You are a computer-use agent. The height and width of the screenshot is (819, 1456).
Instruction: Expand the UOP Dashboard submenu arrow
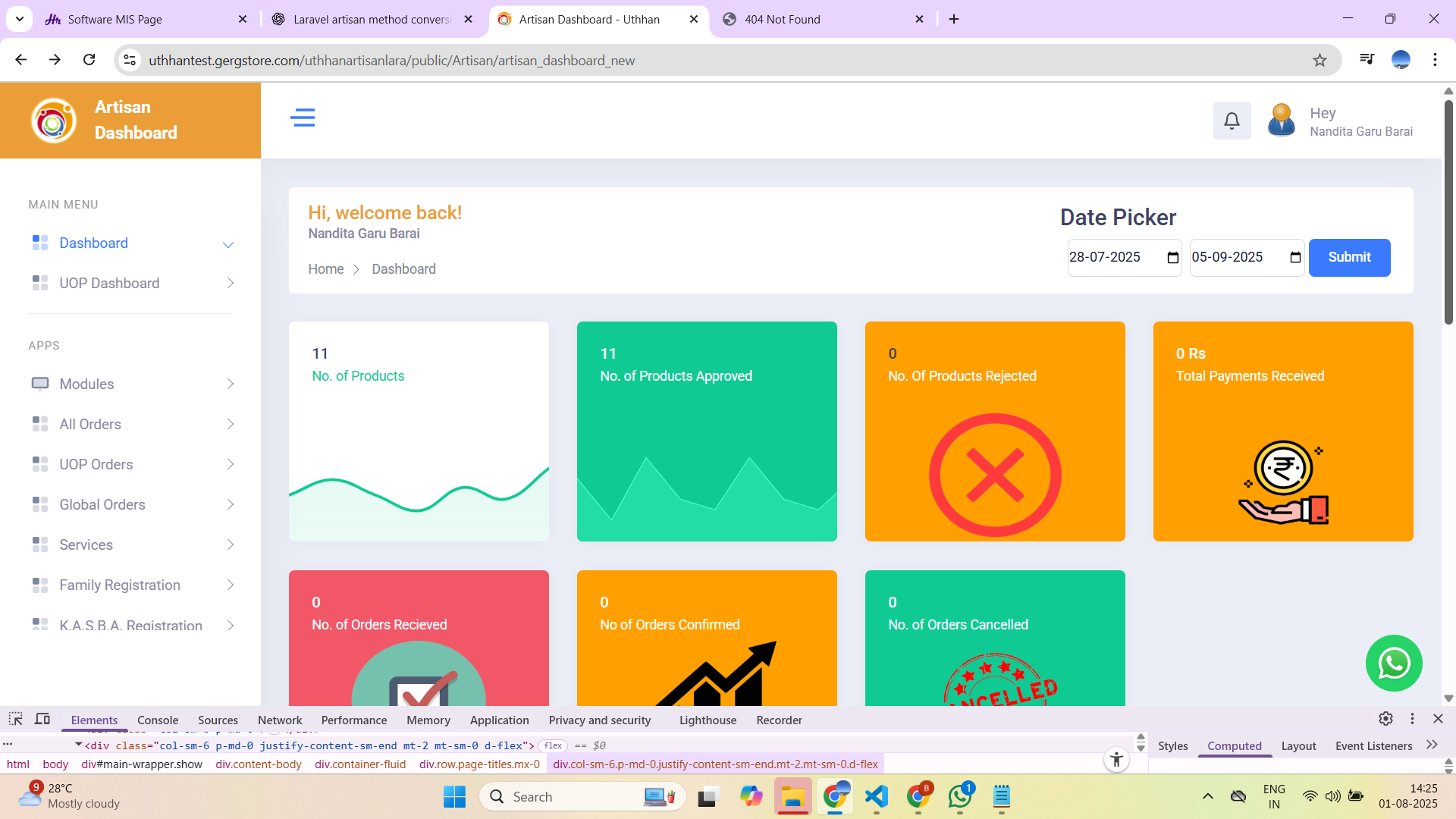231,284
